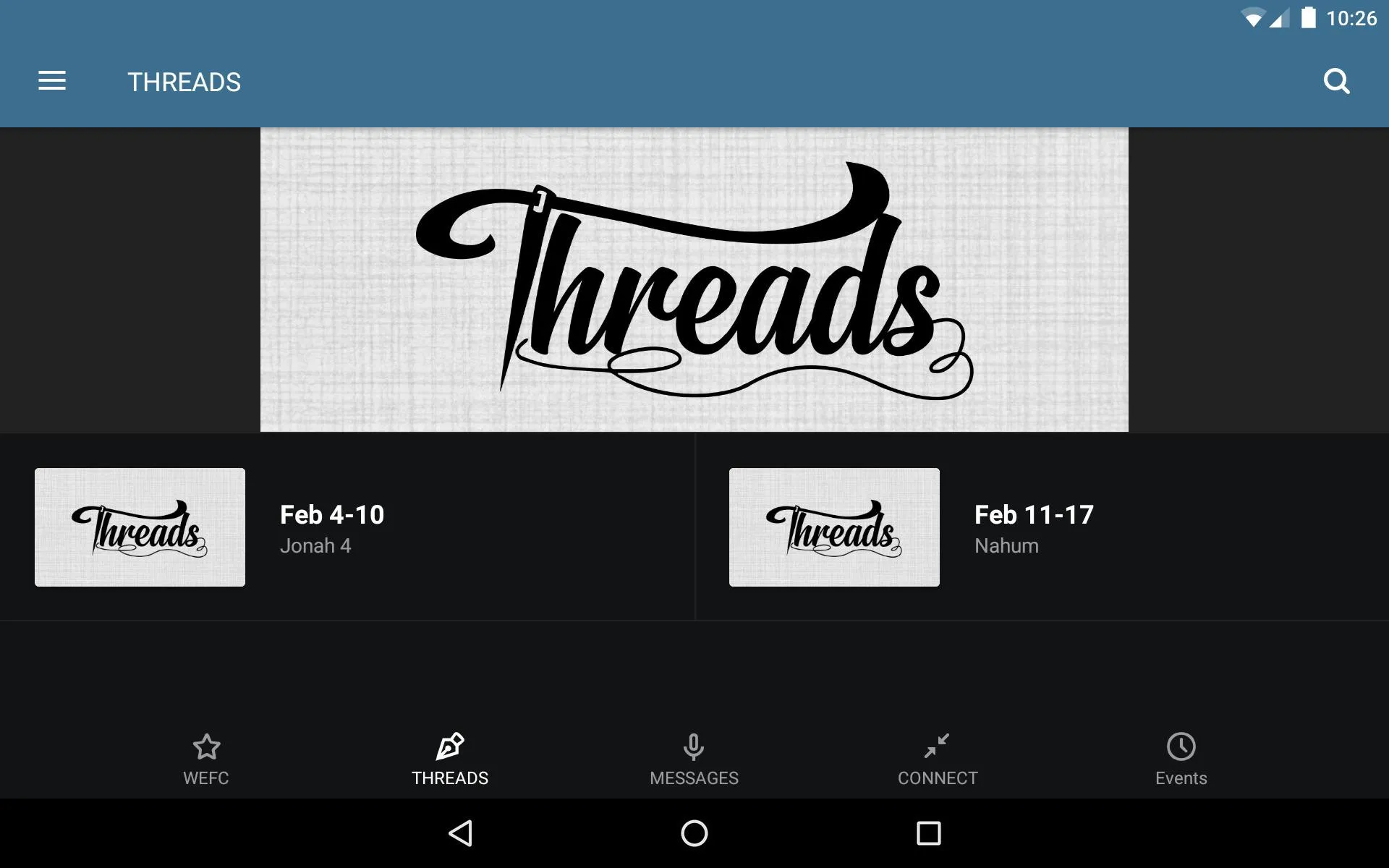Toggle the navigation drawer open
This screenshot has height=868, width=1389.
[52, 81]
